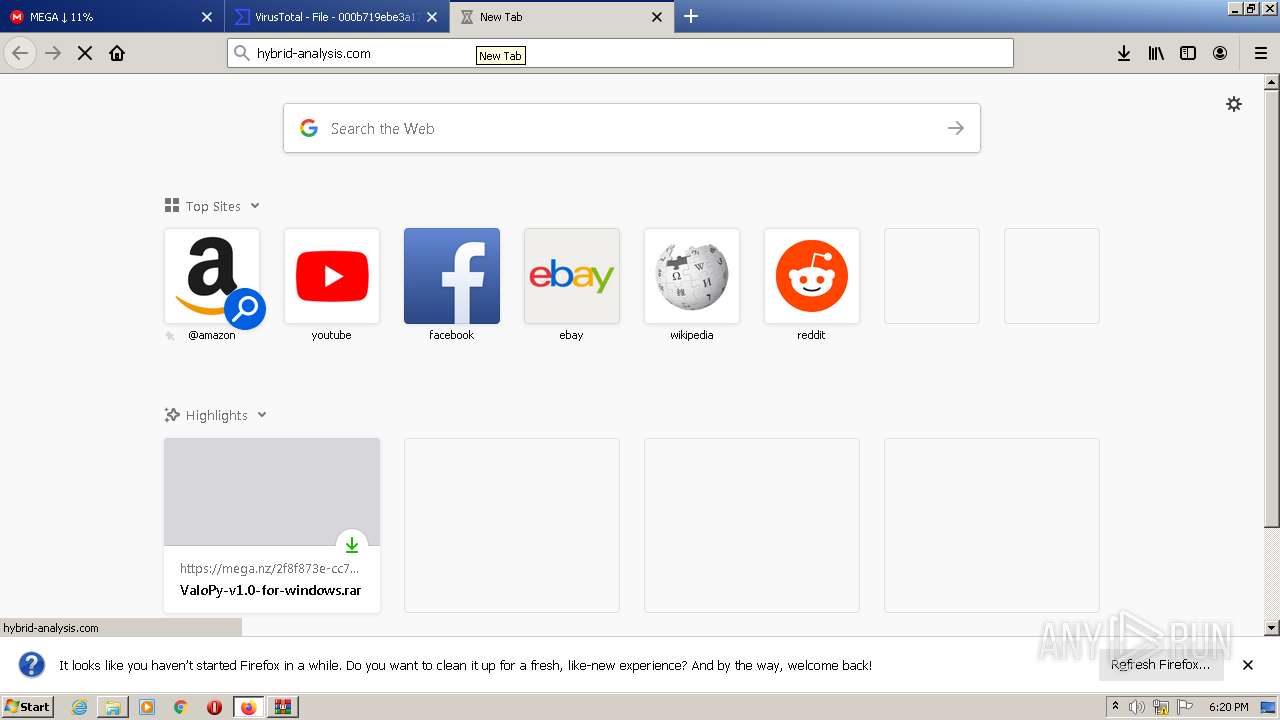Click the Google logo in search box
The height and width of the screenshot is (720, 1280).
click(309, 128)
